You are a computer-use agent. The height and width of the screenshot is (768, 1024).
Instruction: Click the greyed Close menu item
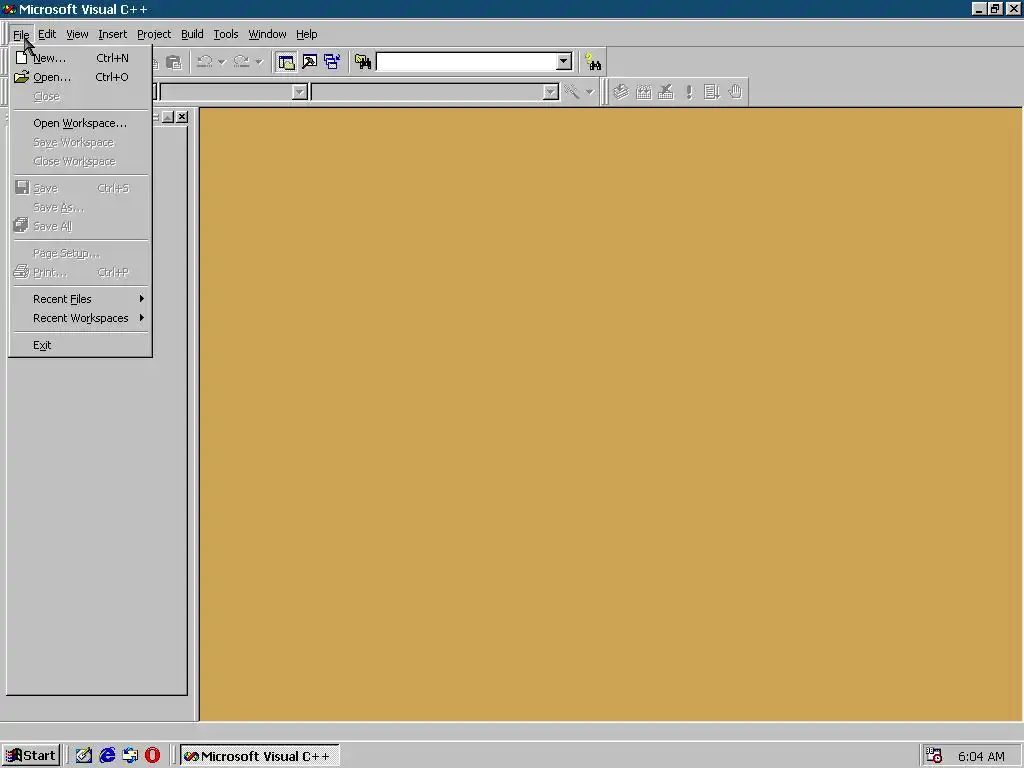point(81,96)
